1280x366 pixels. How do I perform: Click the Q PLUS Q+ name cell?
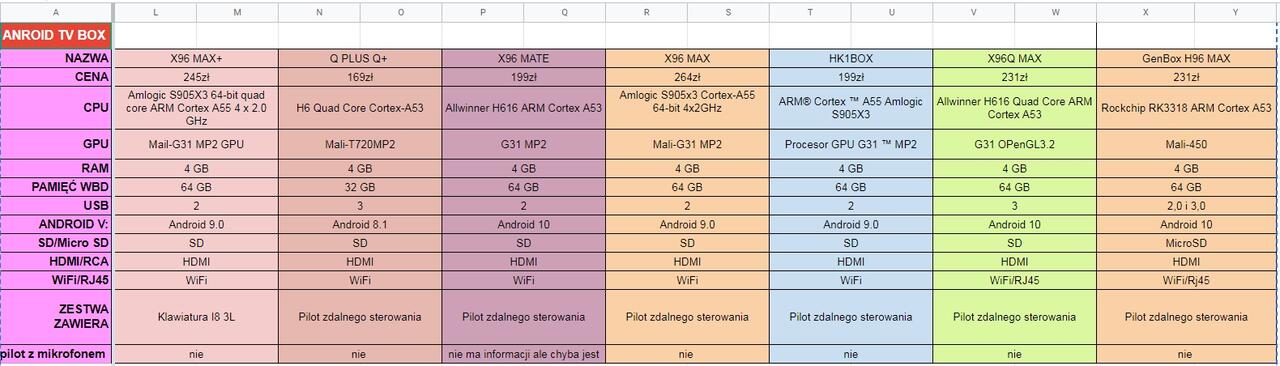click(360, 58)
